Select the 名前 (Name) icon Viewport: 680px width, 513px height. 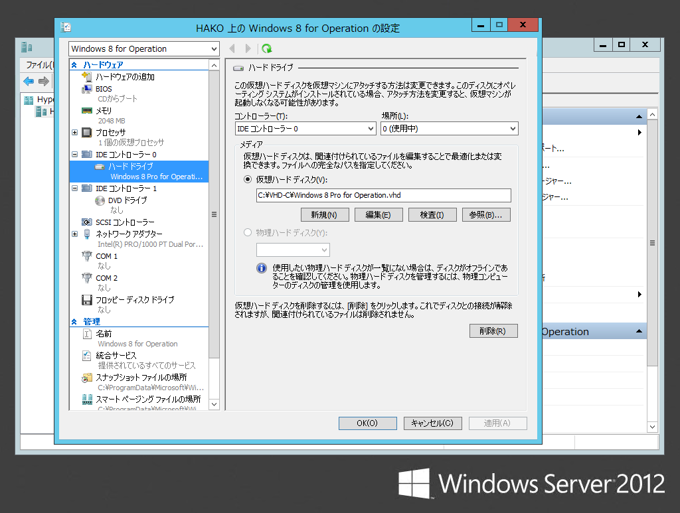pyautogui.click(x=87, y=333)
